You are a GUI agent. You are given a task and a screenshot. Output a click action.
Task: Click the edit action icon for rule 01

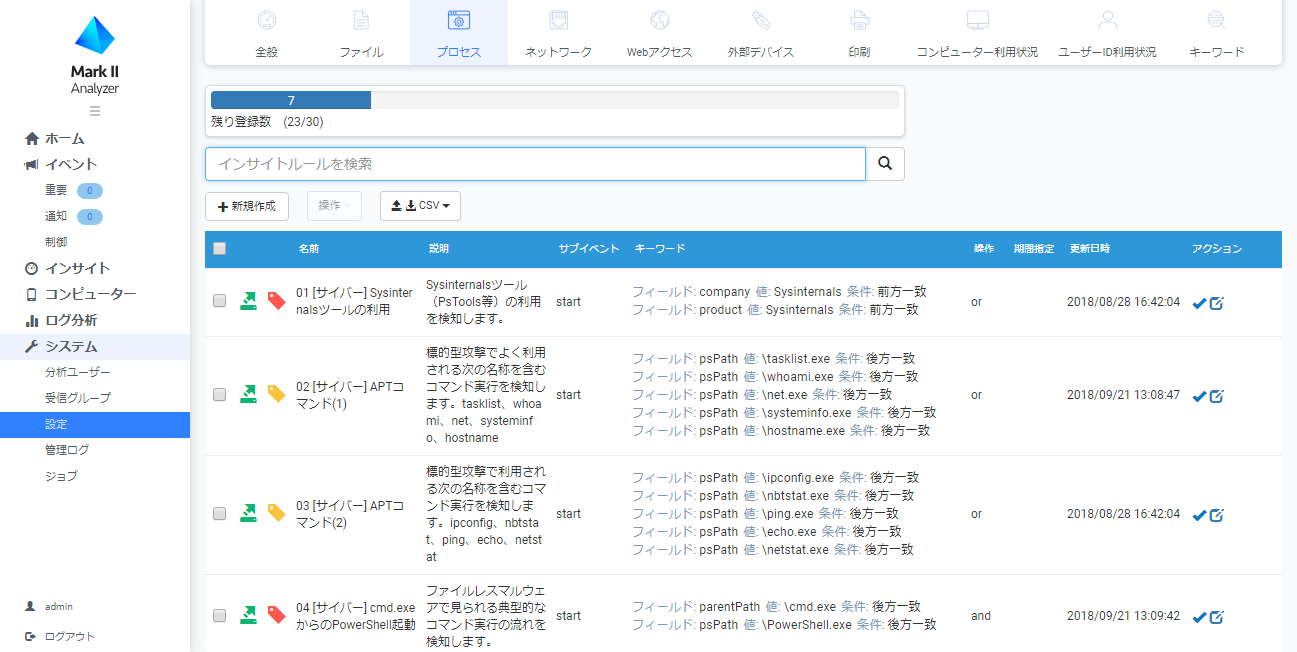[x=1217, y=303]
